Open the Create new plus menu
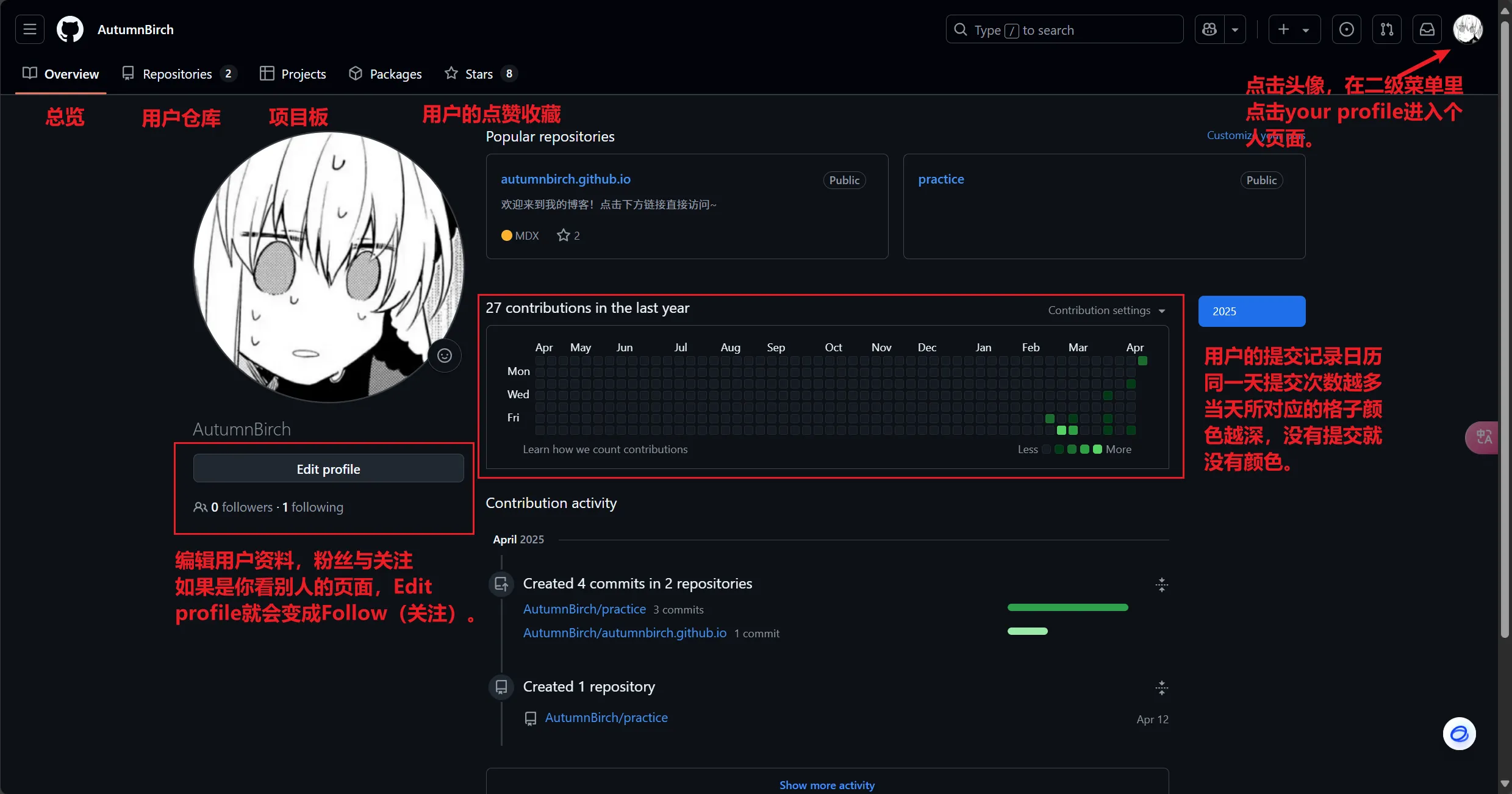Viewport: 1512px width, 794px height. pyautogui.click(x=1294, y=29)
